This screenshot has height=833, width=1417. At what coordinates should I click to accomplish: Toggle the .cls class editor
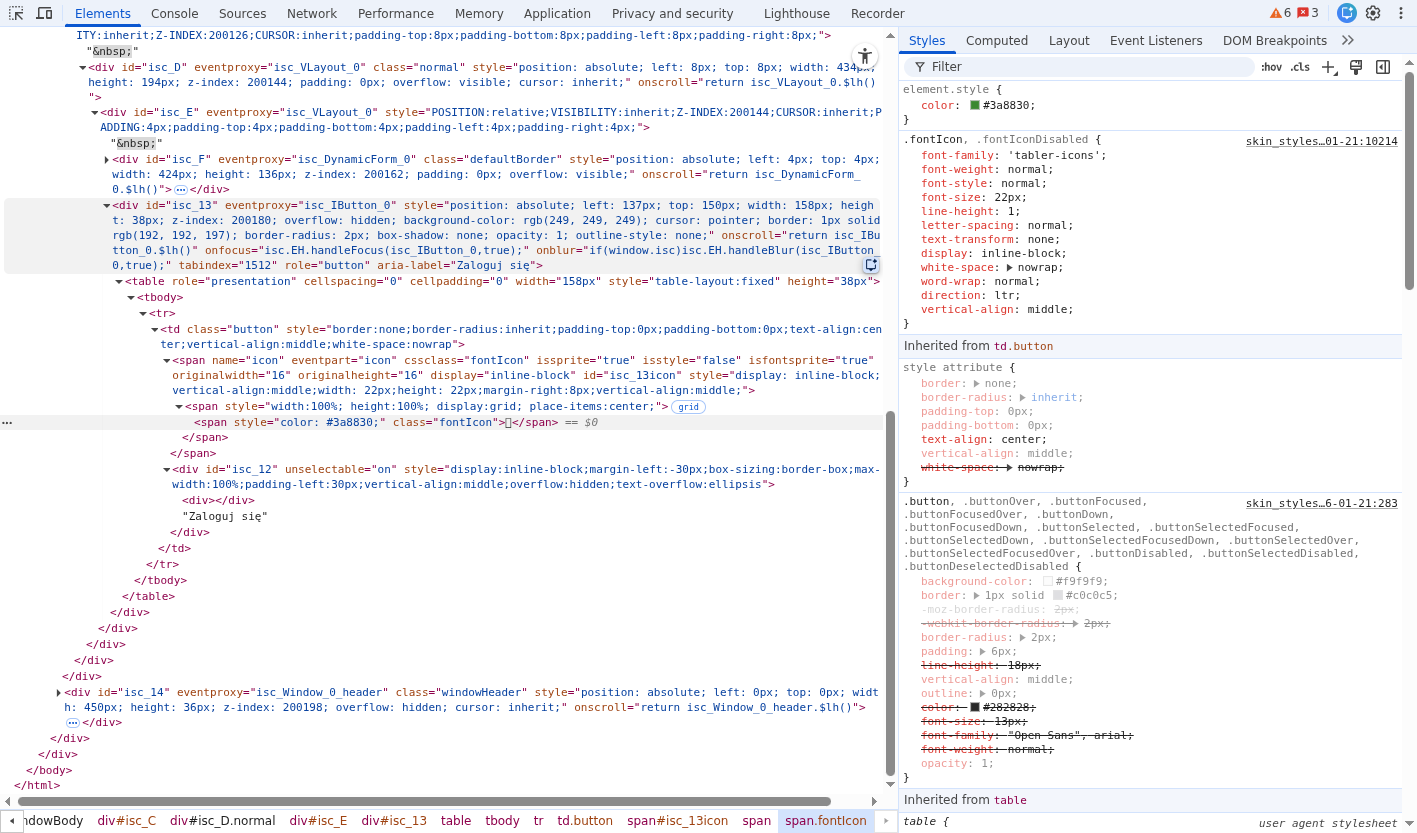(x=1300, y=67)
